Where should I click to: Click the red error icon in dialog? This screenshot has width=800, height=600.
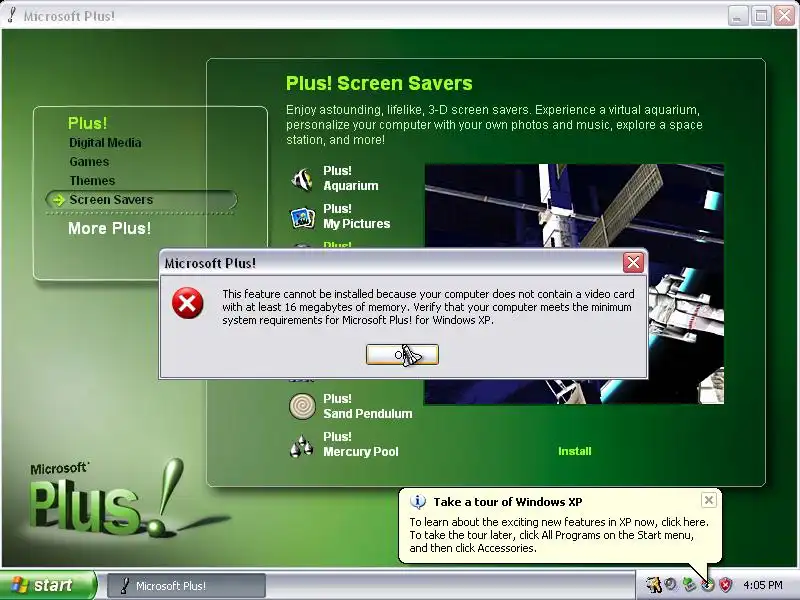pos(187,303)
